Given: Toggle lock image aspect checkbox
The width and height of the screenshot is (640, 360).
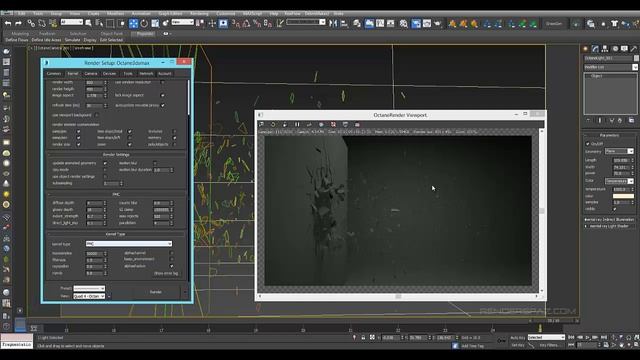Looking at the screenshot, I should point(162,95).
